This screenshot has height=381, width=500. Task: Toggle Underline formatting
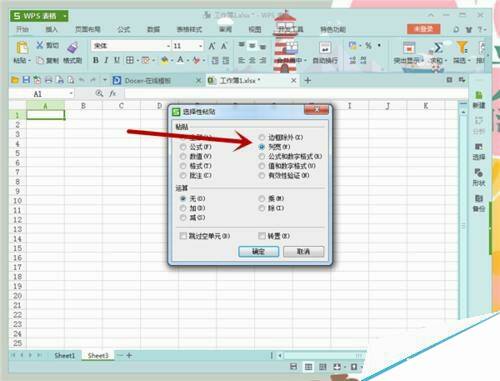tap(117, 60)
